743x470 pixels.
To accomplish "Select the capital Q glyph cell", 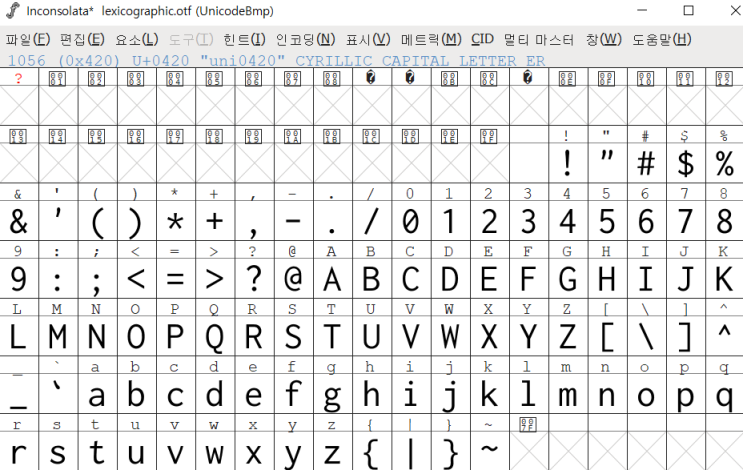I will [215, 337].
